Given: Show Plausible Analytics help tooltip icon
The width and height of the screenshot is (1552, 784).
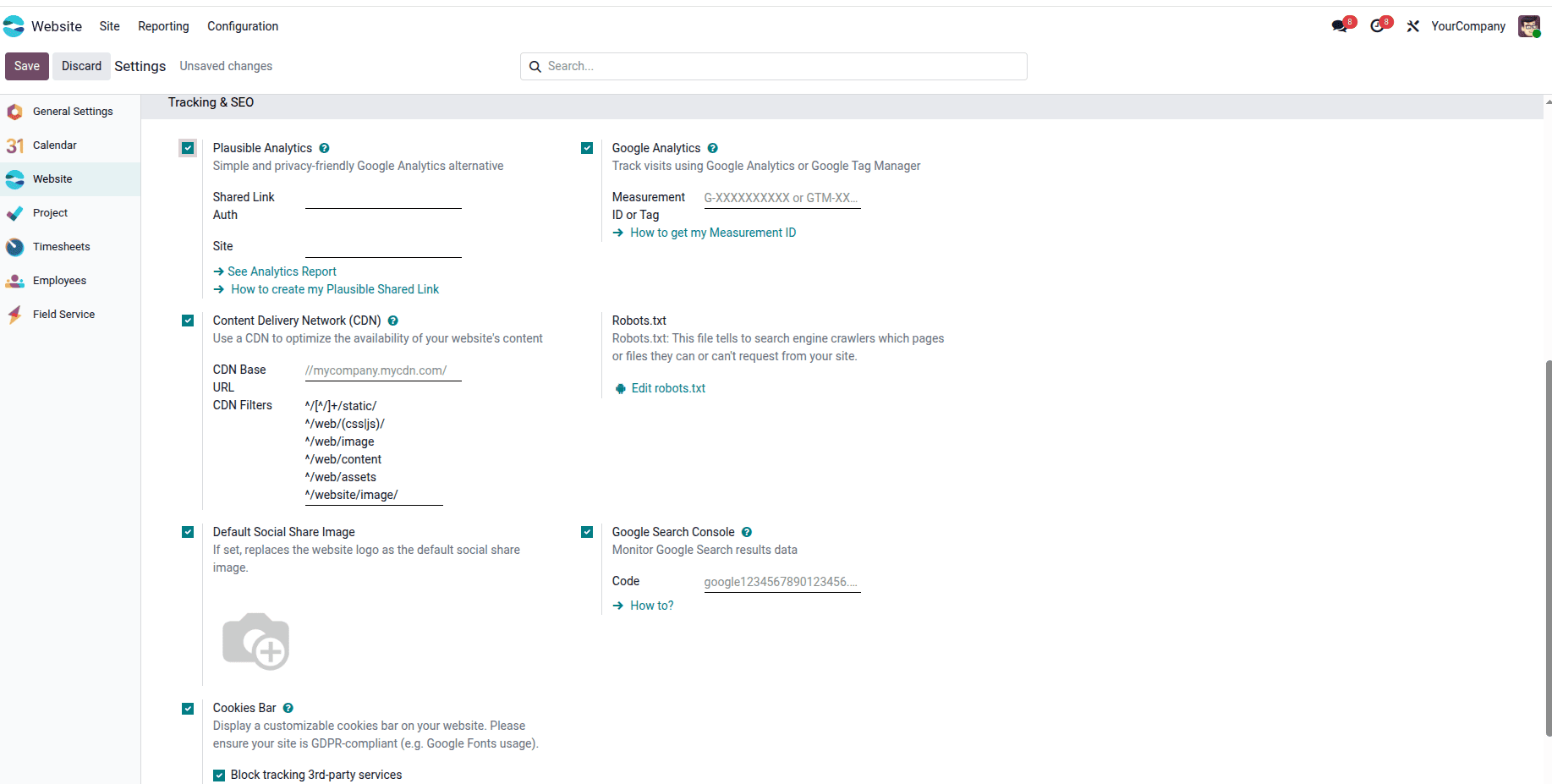Looking at the screenshot, I should click(324, 148).
